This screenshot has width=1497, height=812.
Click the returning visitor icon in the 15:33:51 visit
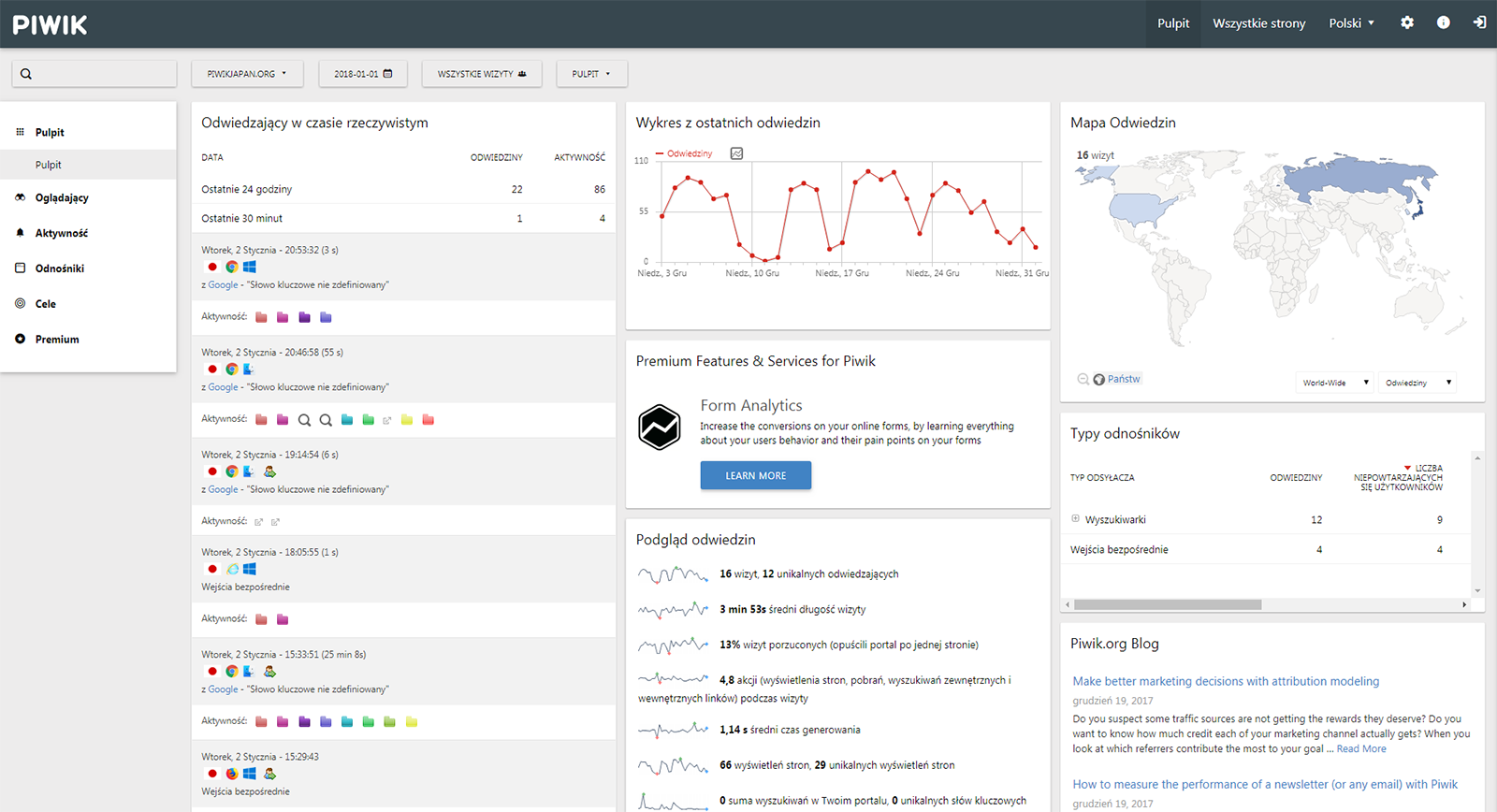(269, 672)
